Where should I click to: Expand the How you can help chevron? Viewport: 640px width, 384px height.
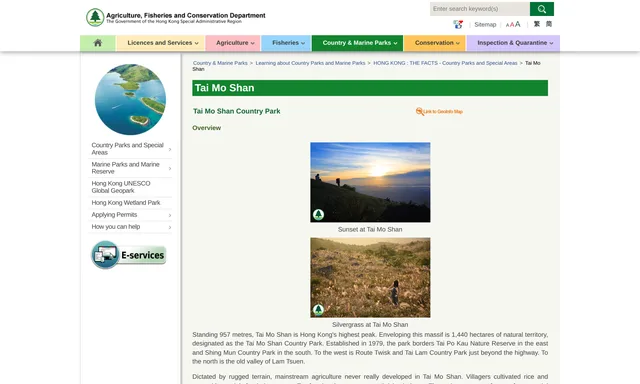coord(170,227)
